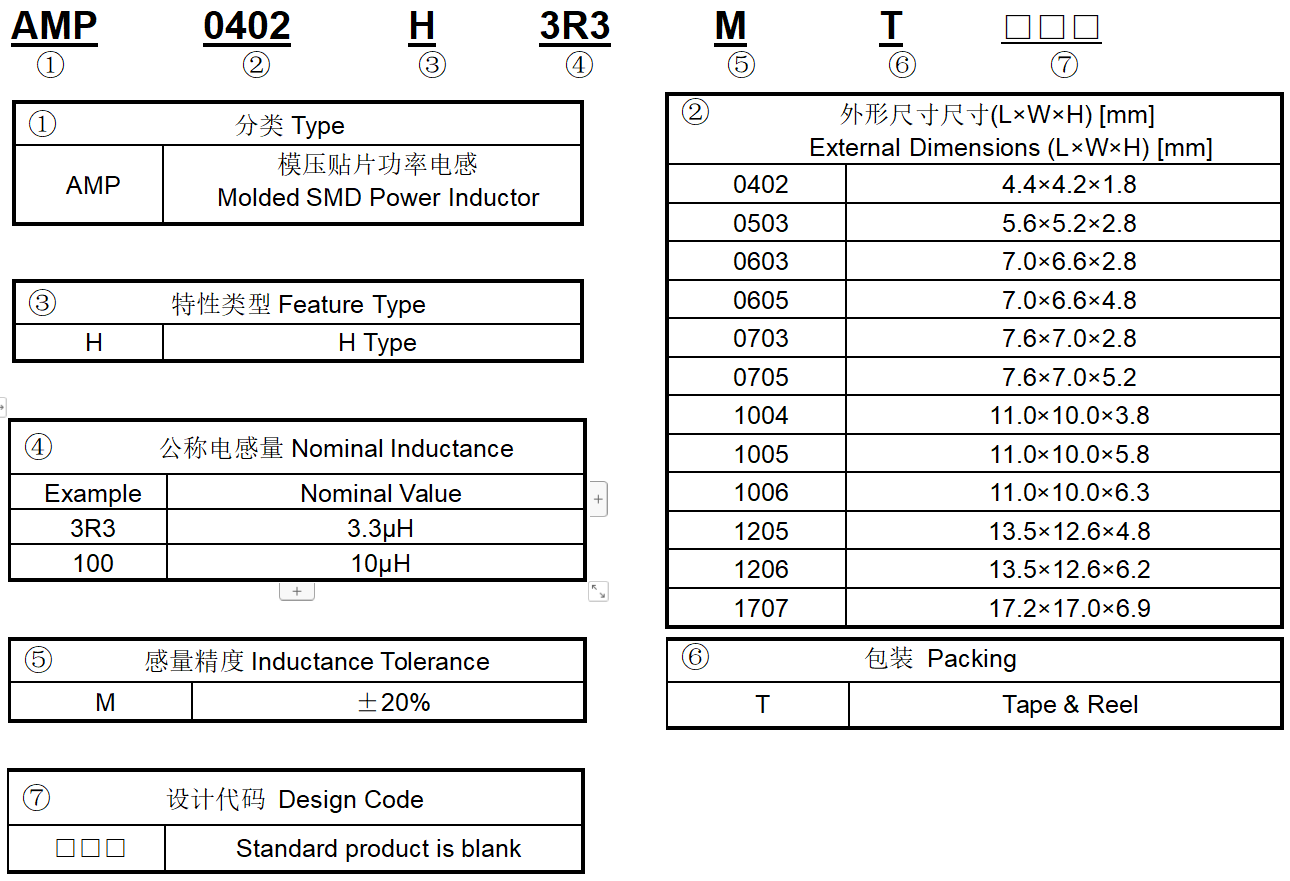Click the 'H Type' cell
Screen dimensions: 1290x881
click(x=373, y=343)
